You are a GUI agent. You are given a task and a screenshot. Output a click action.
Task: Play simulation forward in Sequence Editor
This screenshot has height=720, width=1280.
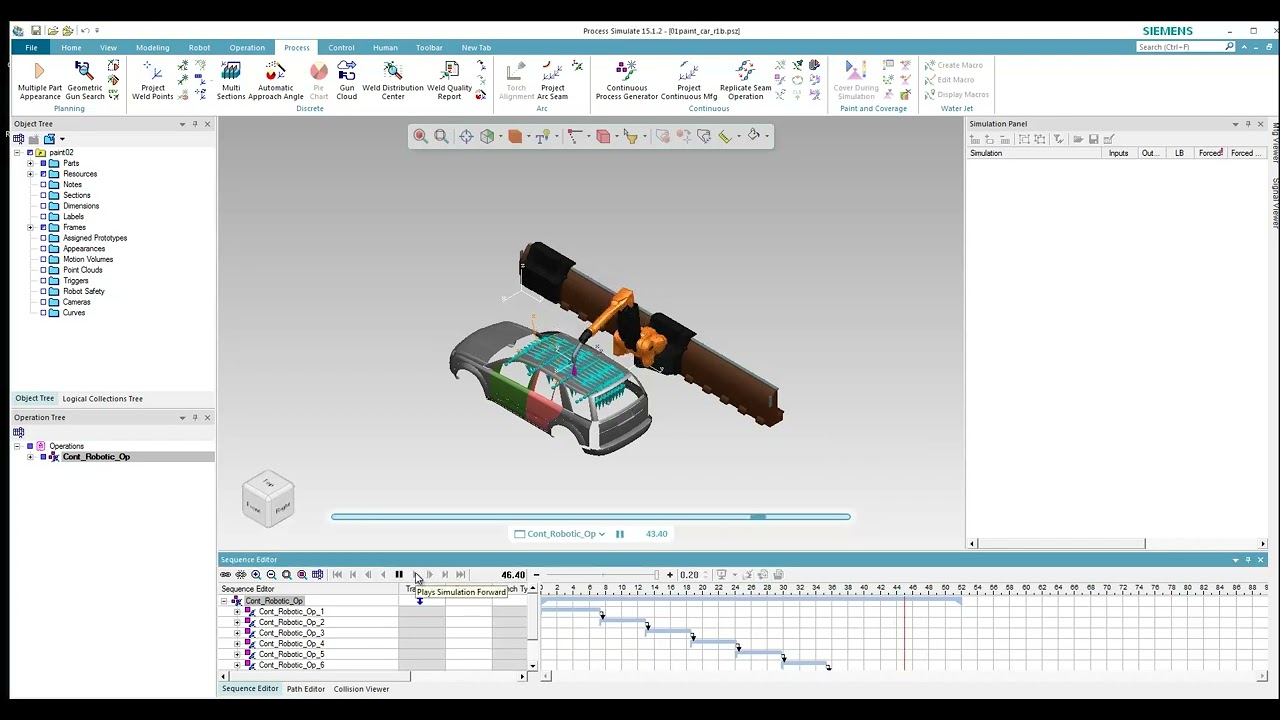(415, 575)
